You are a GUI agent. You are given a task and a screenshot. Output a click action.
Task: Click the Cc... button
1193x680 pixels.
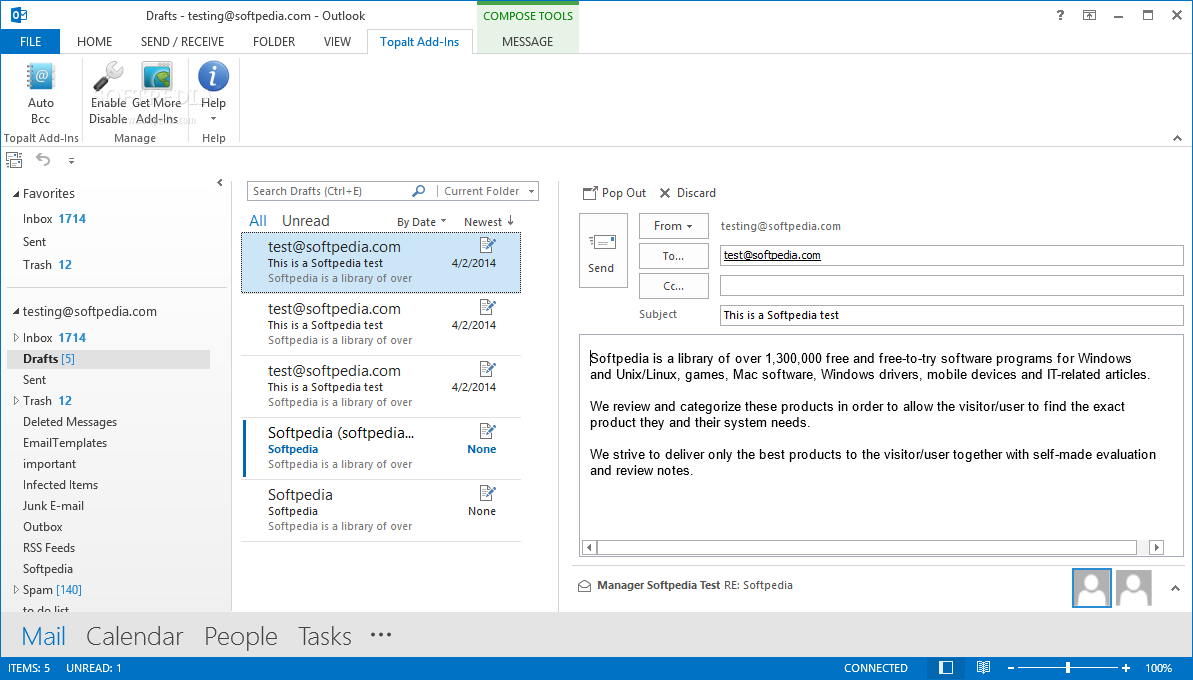click(x=673, y=286)
